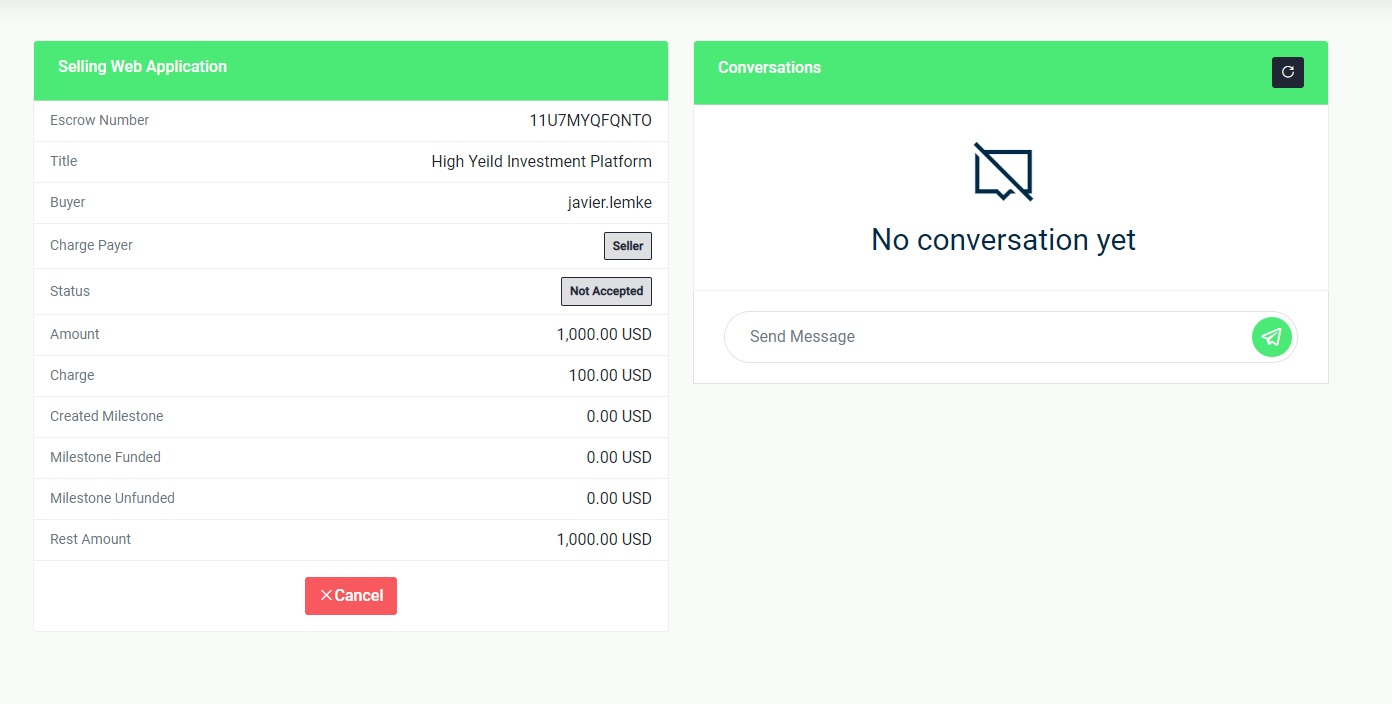The image size is (1392, 704).
Task: Select escrow number 11U7MYQFQNTO
Action: pyautogui.click(x=590, y=121)
